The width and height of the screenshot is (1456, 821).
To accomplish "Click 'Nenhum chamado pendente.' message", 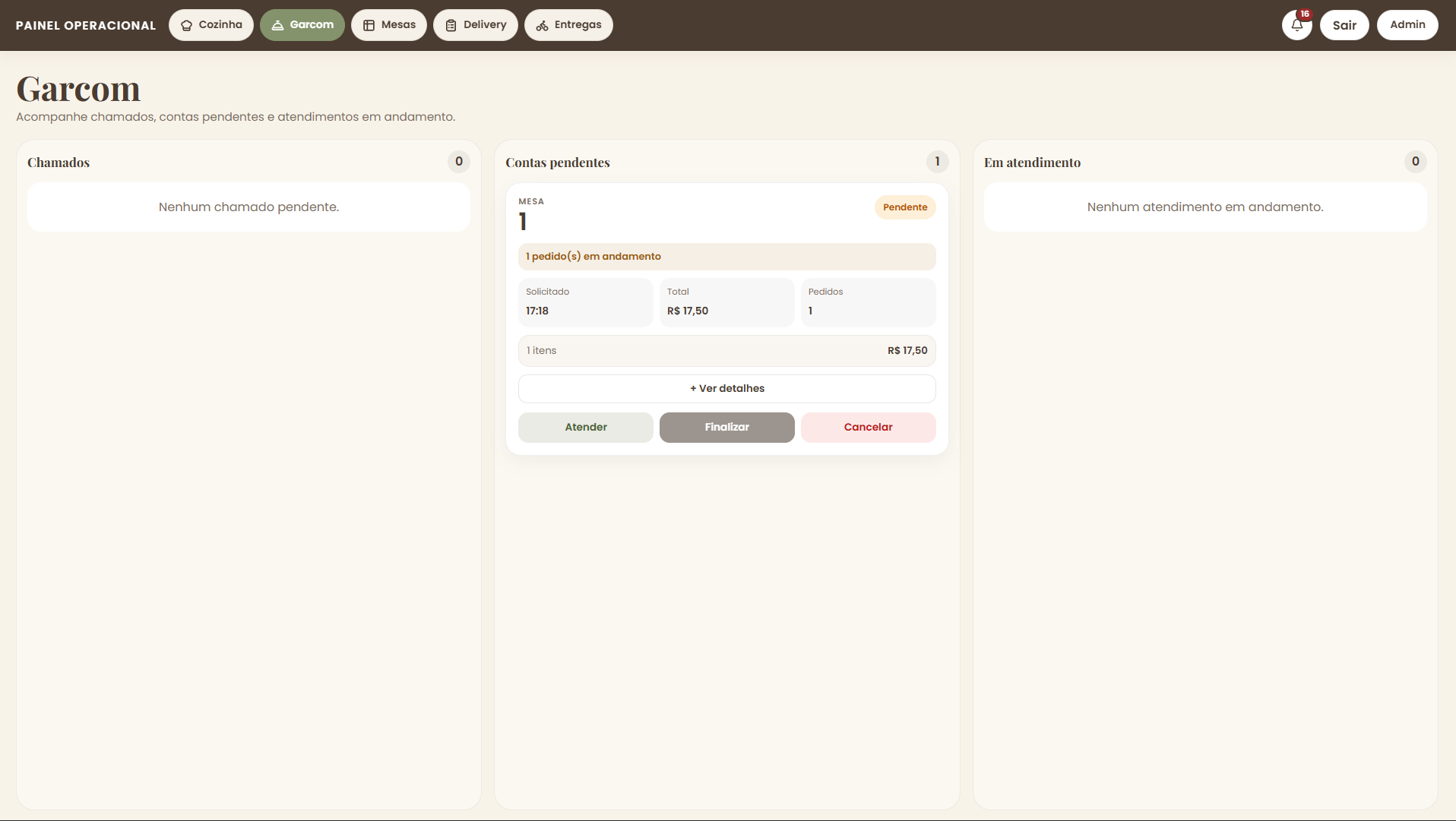I will (248, 207).
